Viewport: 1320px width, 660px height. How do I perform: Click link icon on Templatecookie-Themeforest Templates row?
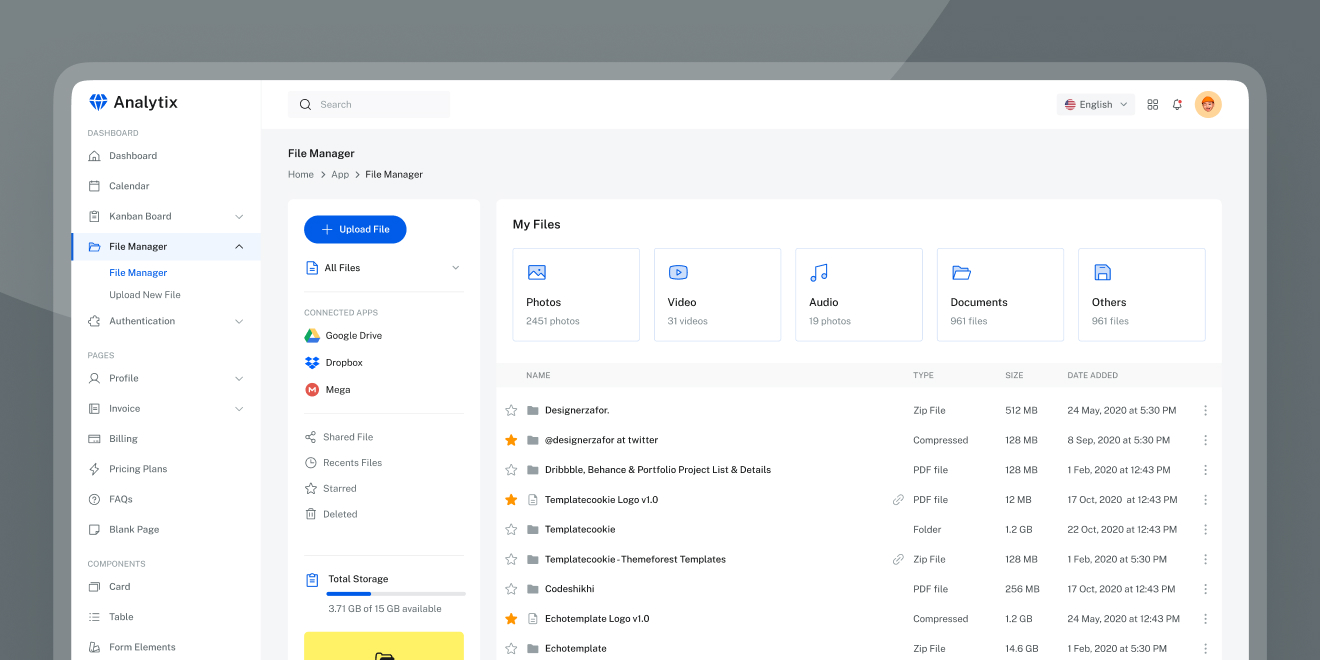tap(898, 559)
